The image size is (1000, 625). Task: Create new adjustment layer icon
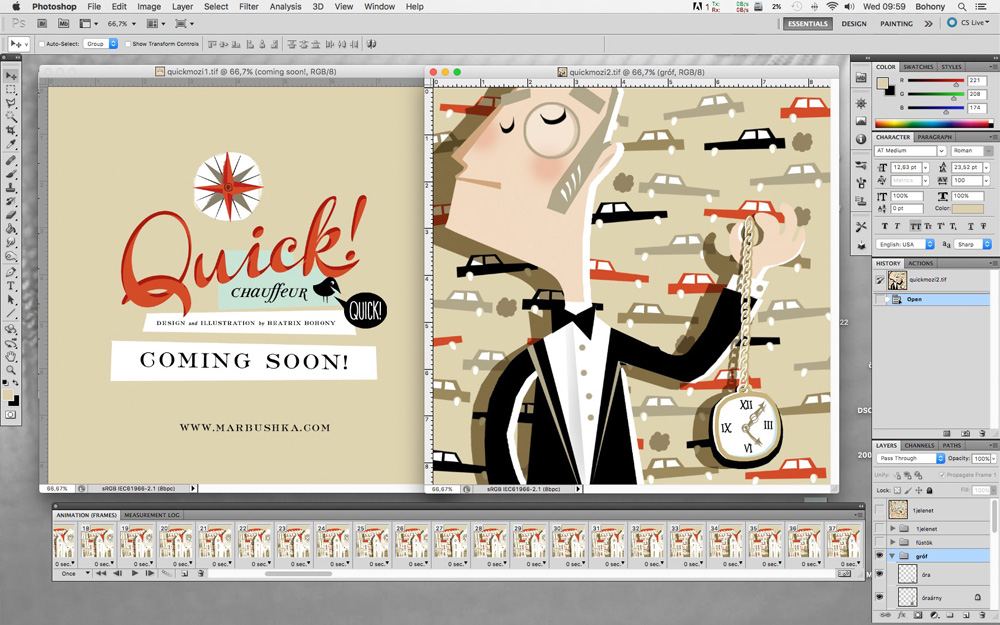coord(934,615)
